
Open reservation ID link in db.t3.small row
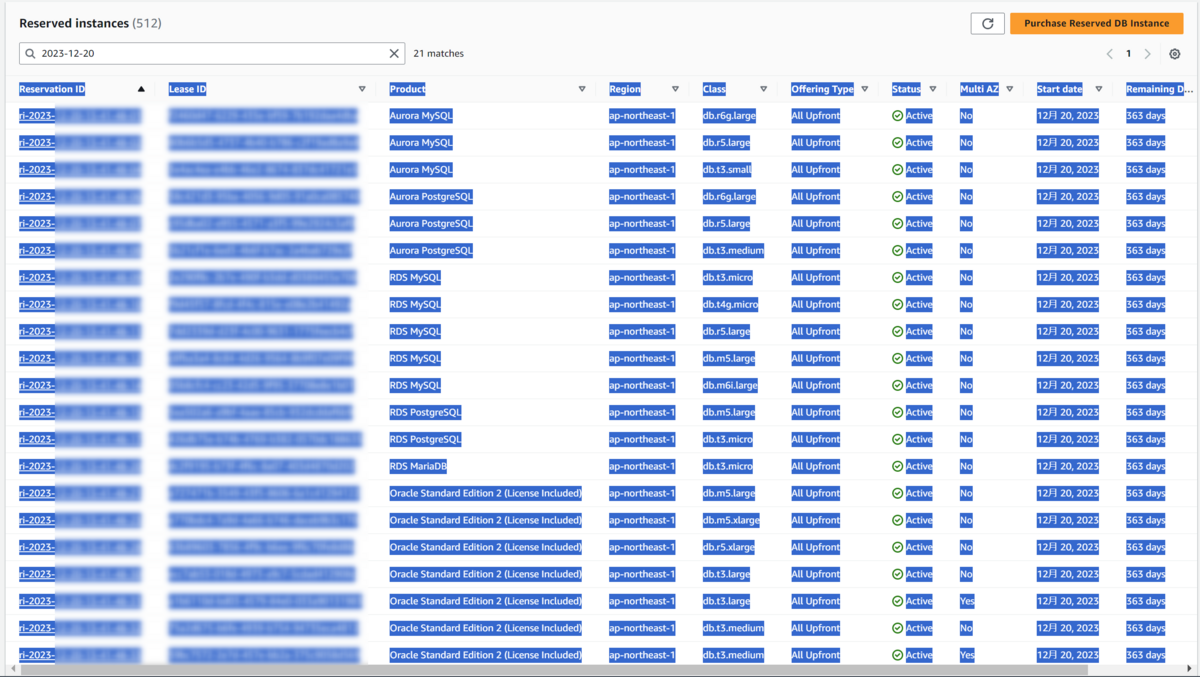[80, 169]
